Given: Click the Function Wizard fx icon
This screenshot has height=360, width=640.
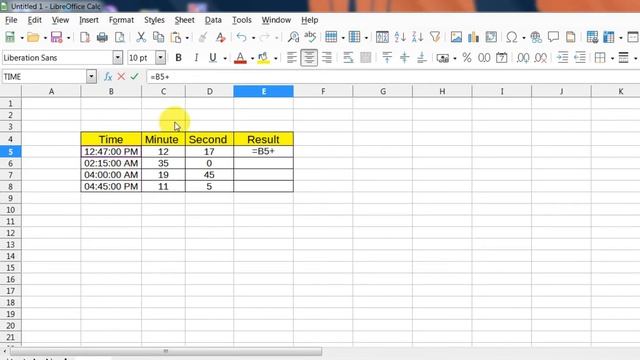Looking at the screenshot, I should (108, 77).
